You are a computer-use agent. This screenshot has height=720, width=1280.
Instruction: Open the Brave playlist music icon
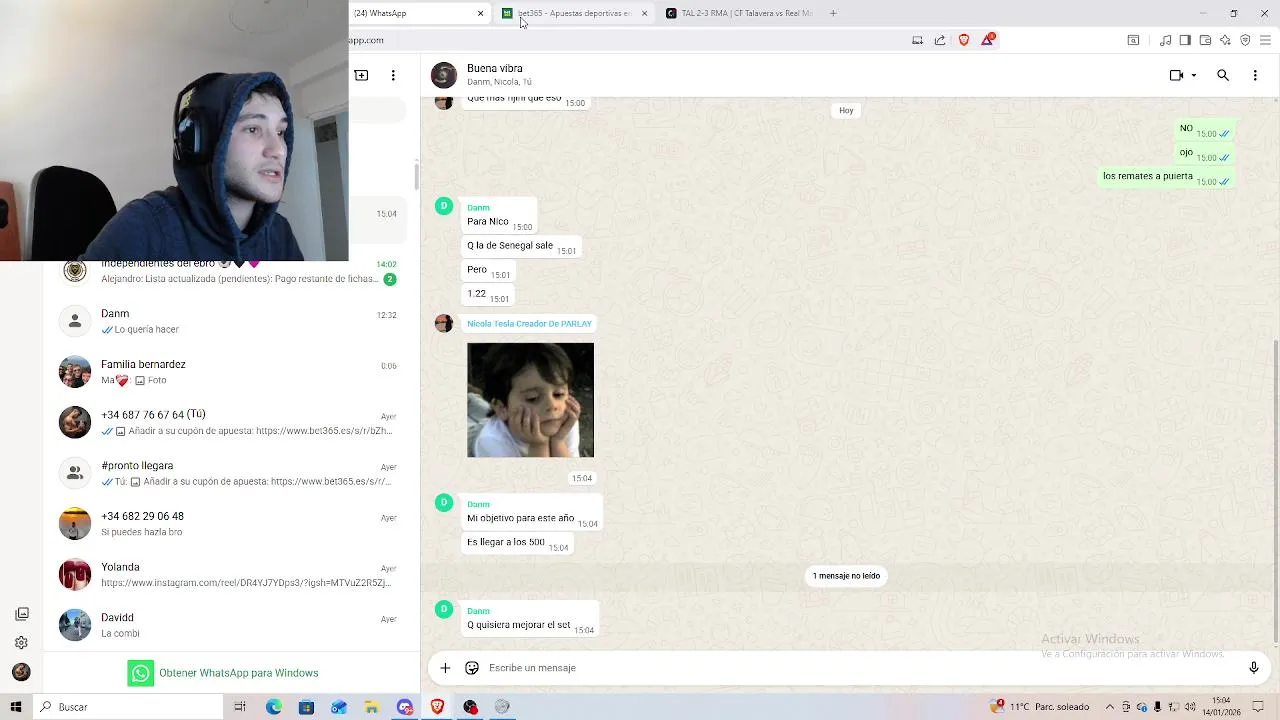[x=1165, y=40]
